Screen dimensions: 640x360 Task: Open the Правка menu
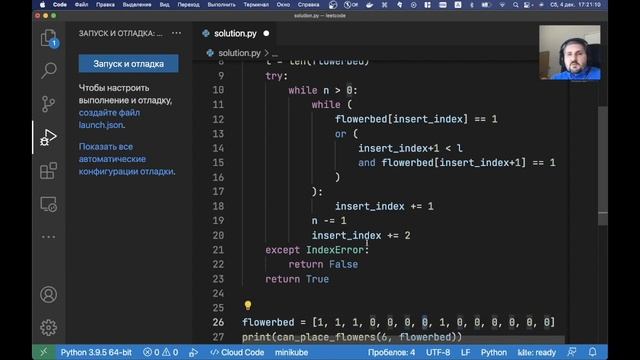(105, 5)
